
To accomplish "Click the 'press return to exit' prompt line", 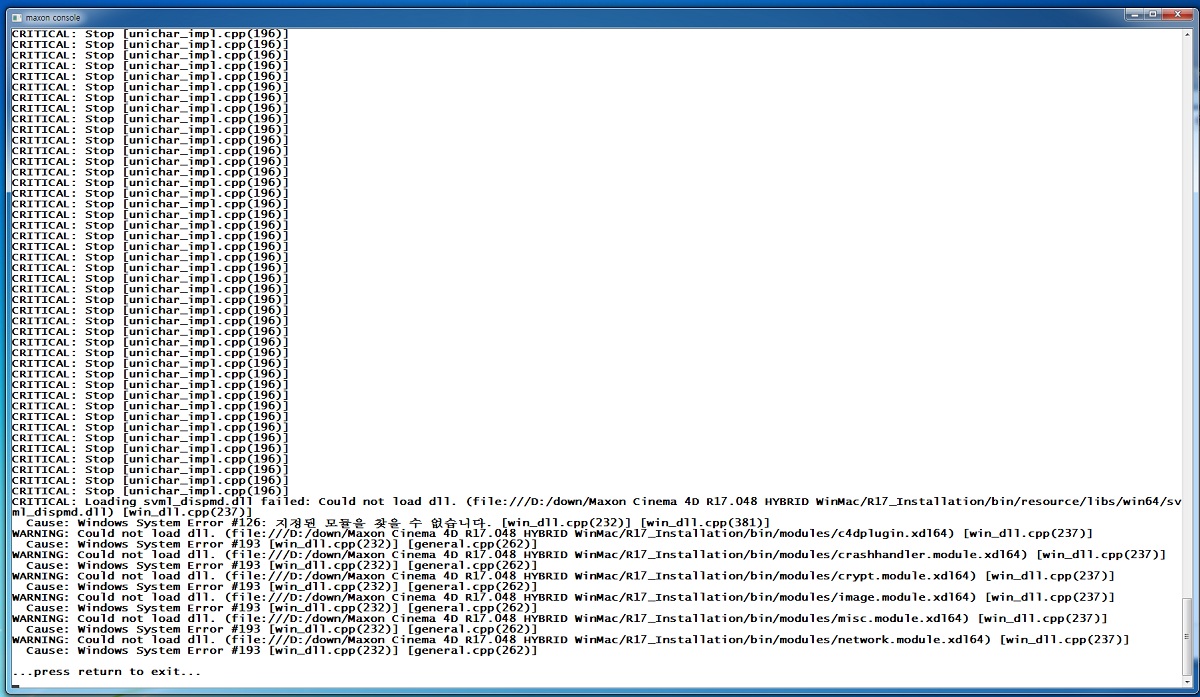I will (106, 671).
